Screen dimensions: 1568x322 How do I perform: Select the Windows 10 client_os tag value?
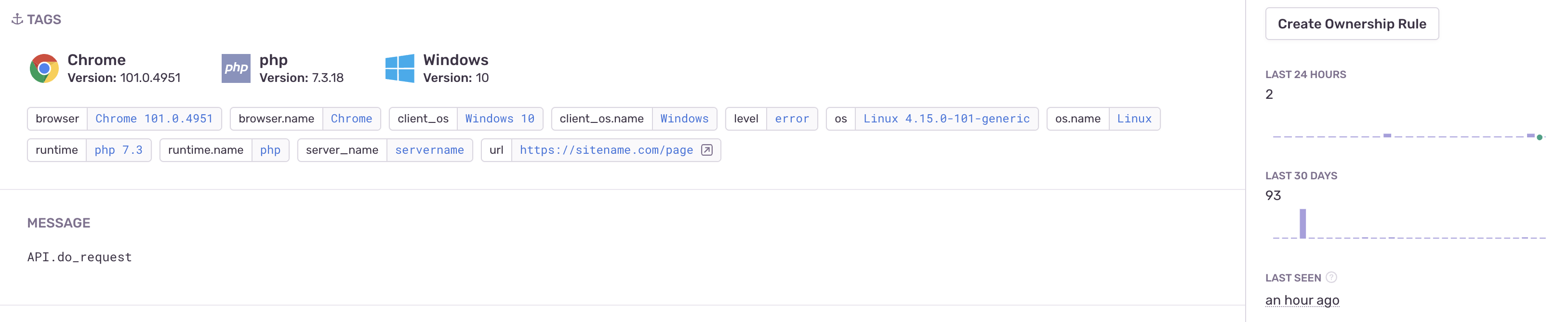tap(500, 119)
